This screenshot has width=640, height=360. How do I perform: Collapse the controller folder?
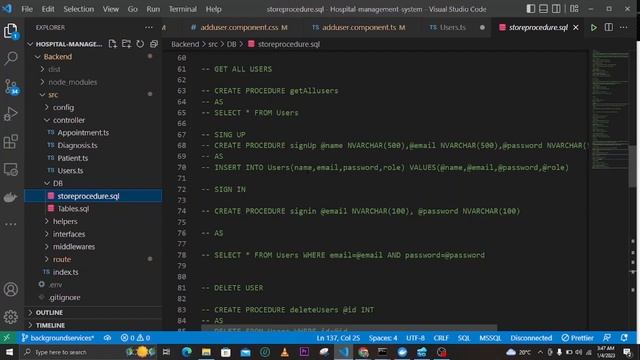click(x=69, y=120)
